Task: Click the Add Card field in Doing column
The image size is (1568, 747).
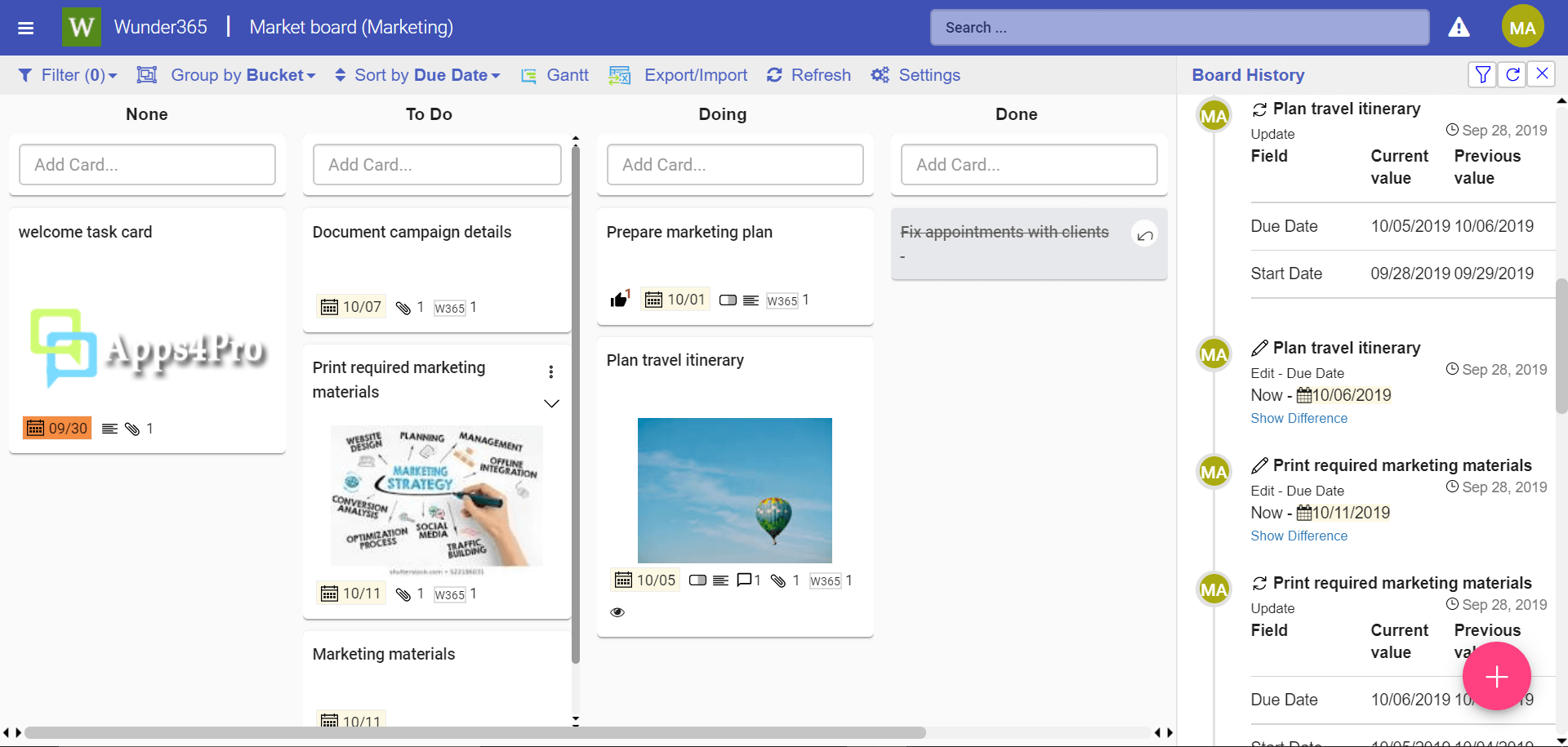Action: [735, 165]
